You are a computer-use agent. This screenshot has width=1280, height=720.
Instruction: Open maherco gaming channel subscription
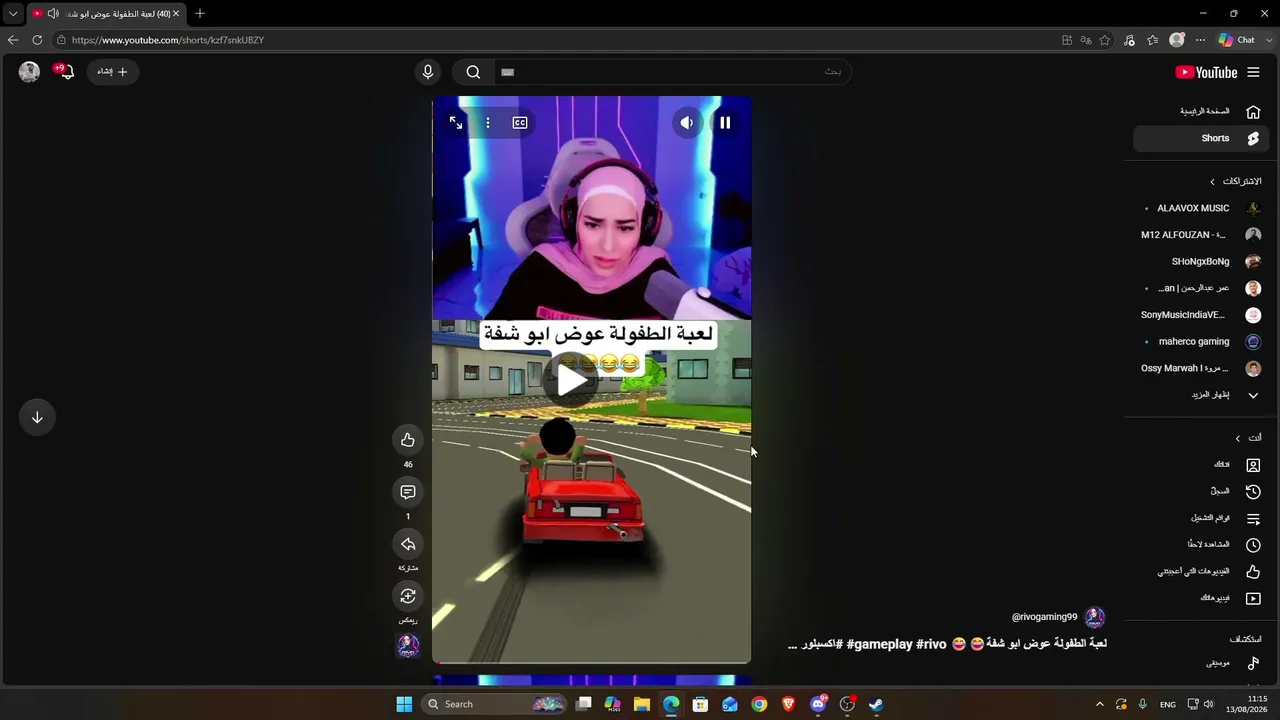tap(1201, 342)
